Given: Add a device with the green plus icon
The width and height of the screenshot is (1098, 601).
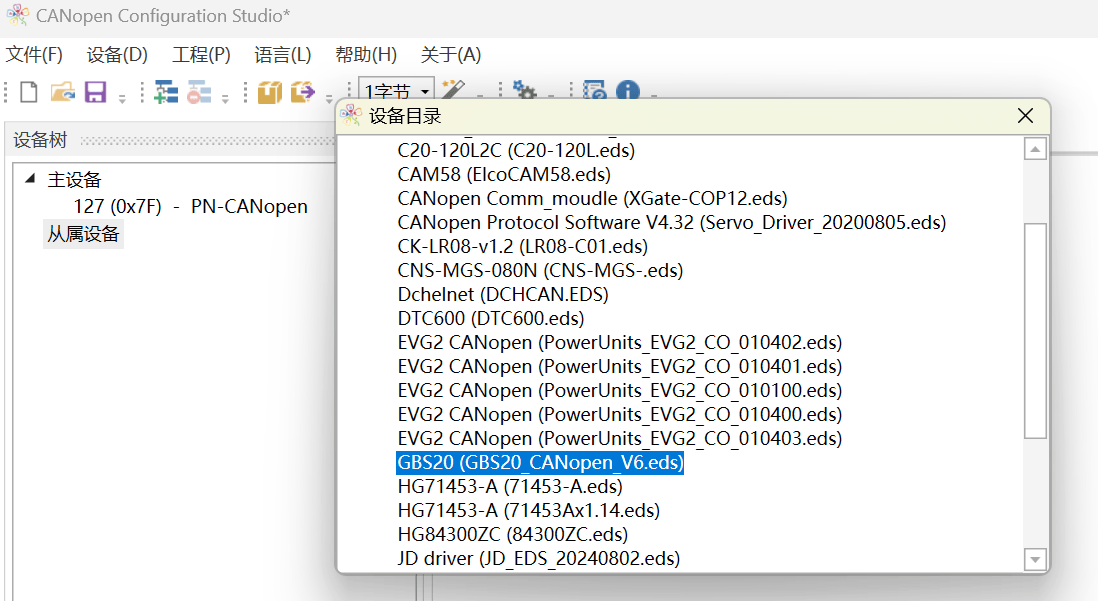Looking at the screenshot, I should pyautogui.click(x=166, y=92).
